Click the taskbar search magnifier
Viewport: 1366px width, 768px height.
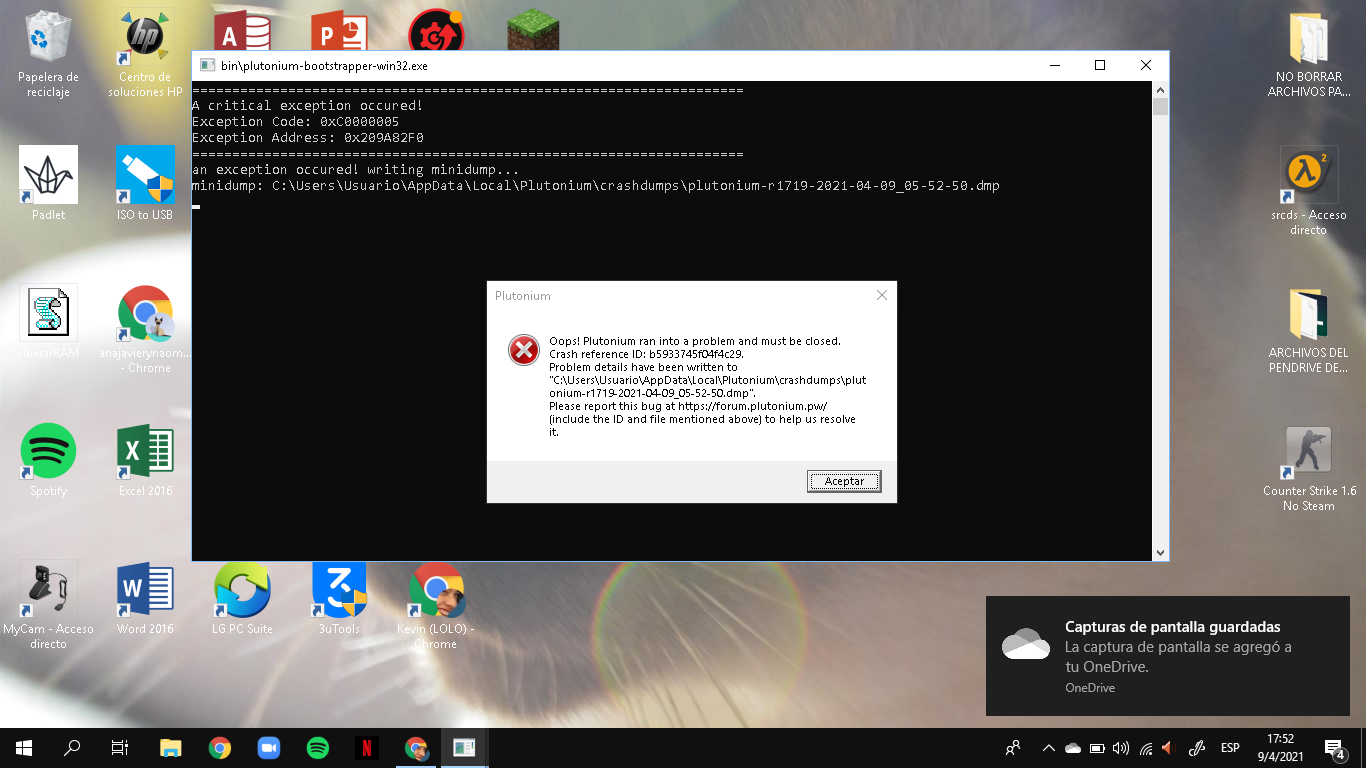[x=72, y=748]
